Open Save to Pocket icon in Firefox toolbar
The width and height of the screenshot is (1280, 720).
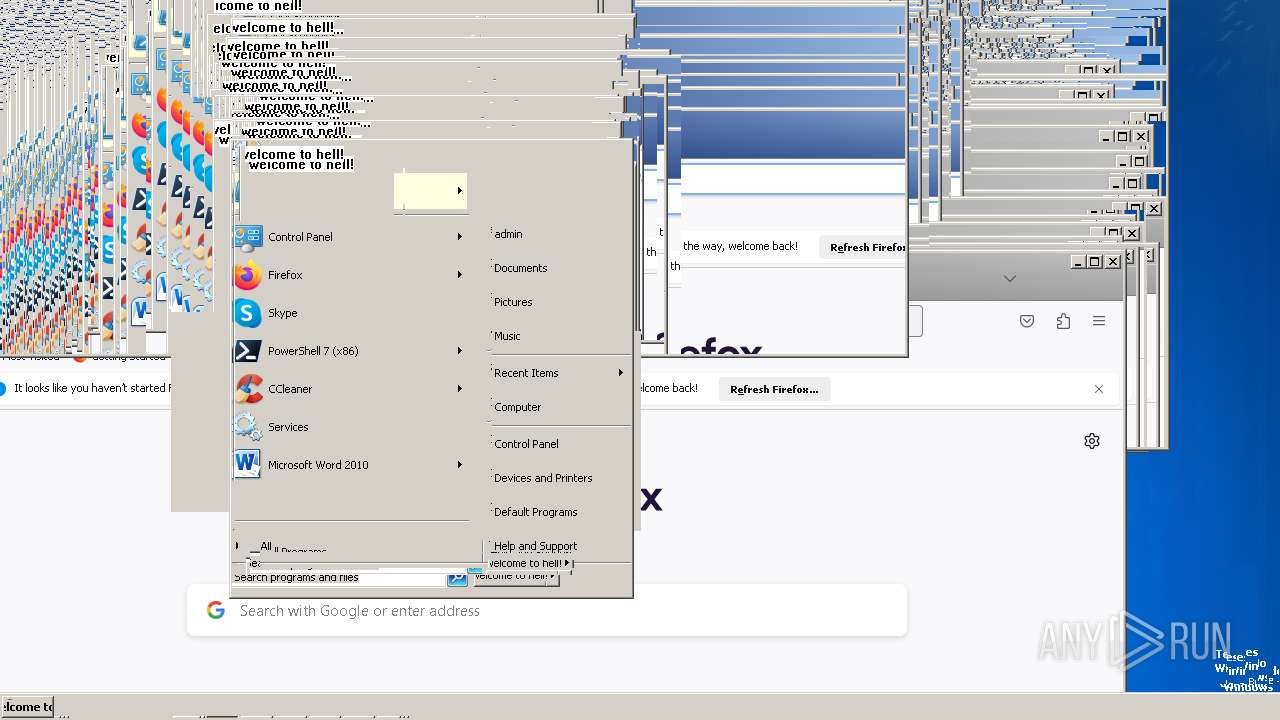1027,321
